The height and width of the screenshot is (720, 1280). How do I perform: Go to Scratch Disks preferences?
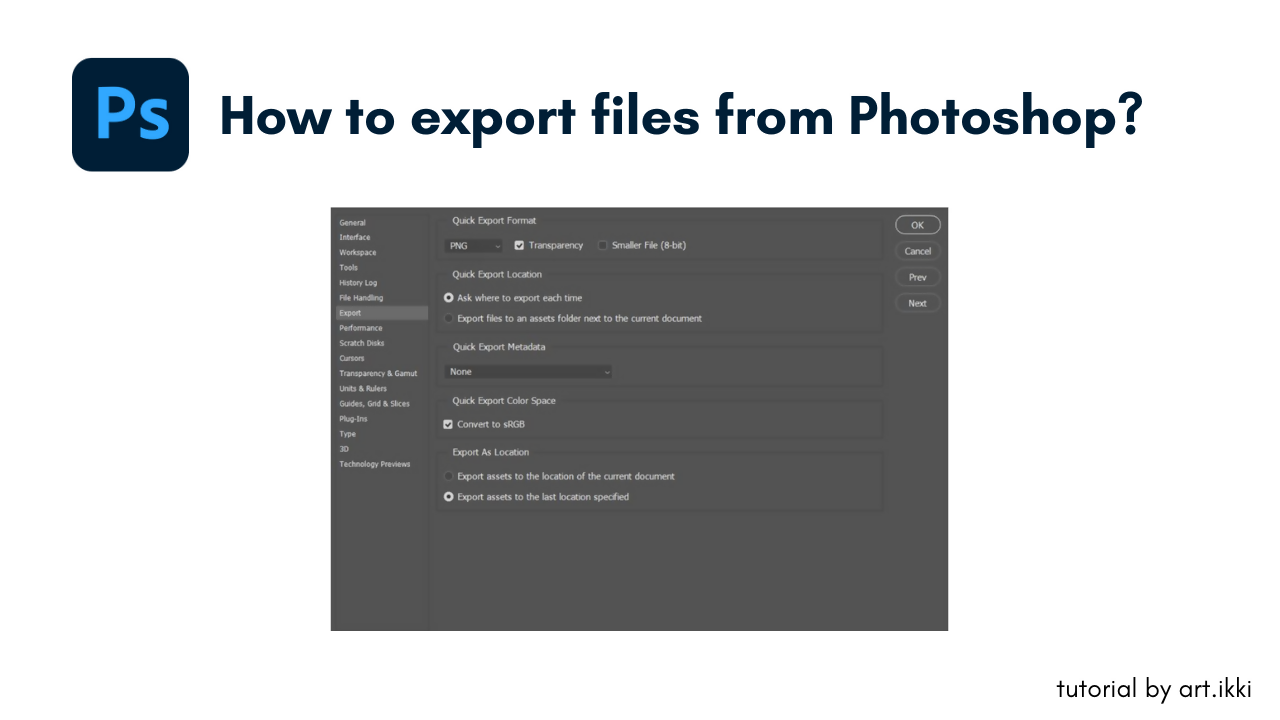coord(361,343)
